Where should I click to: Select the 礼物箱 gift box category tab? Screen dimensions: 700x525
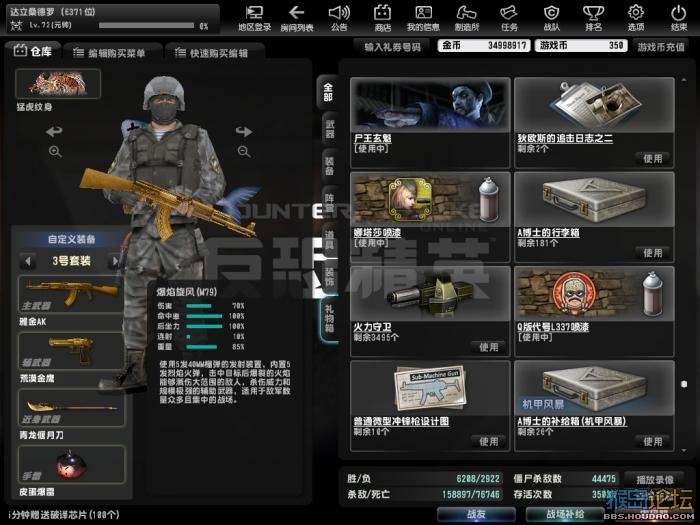329,319
